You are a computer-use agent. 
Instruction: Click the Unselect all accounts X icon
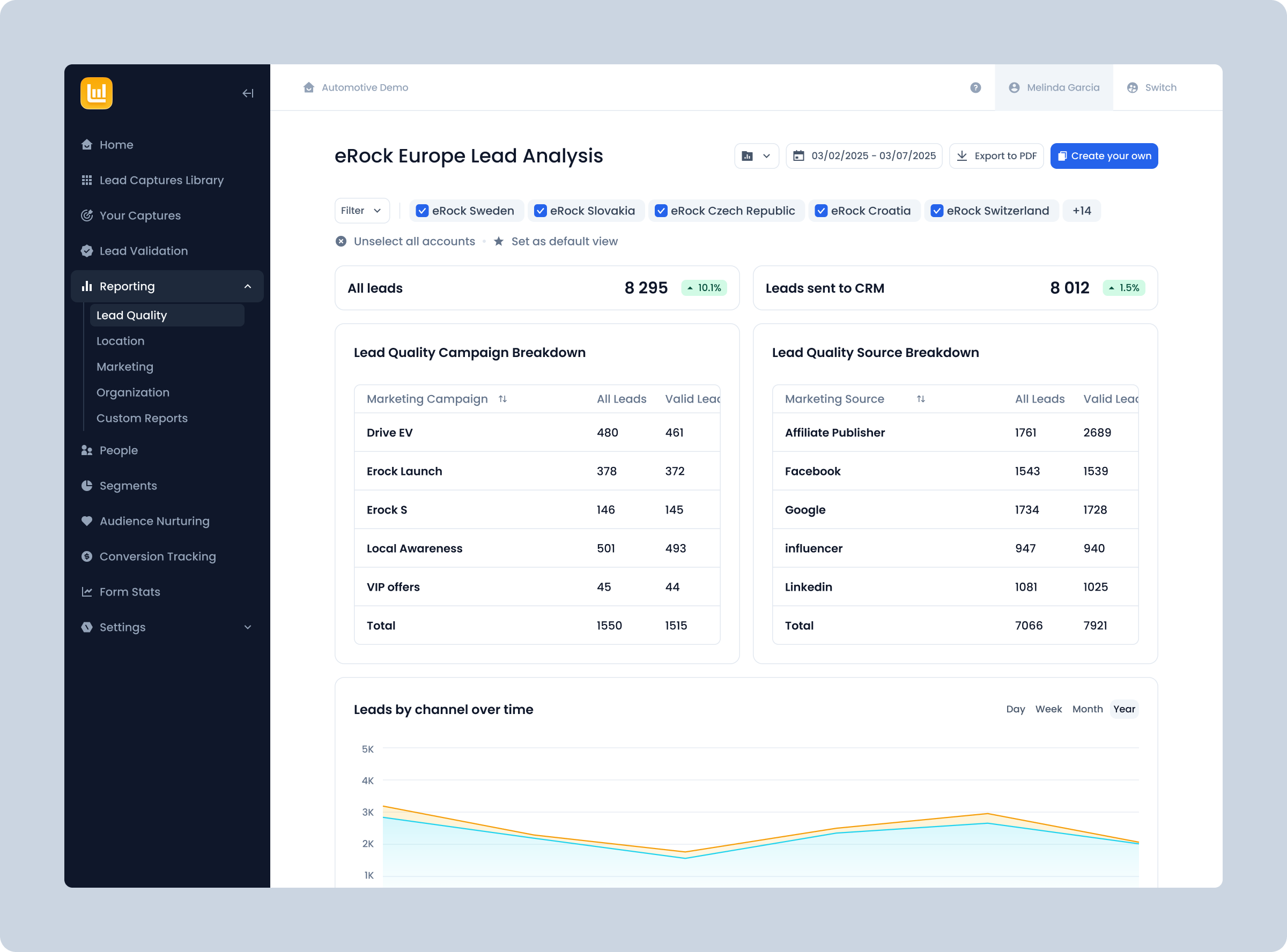pyautogui.click(x=341, y=241)
